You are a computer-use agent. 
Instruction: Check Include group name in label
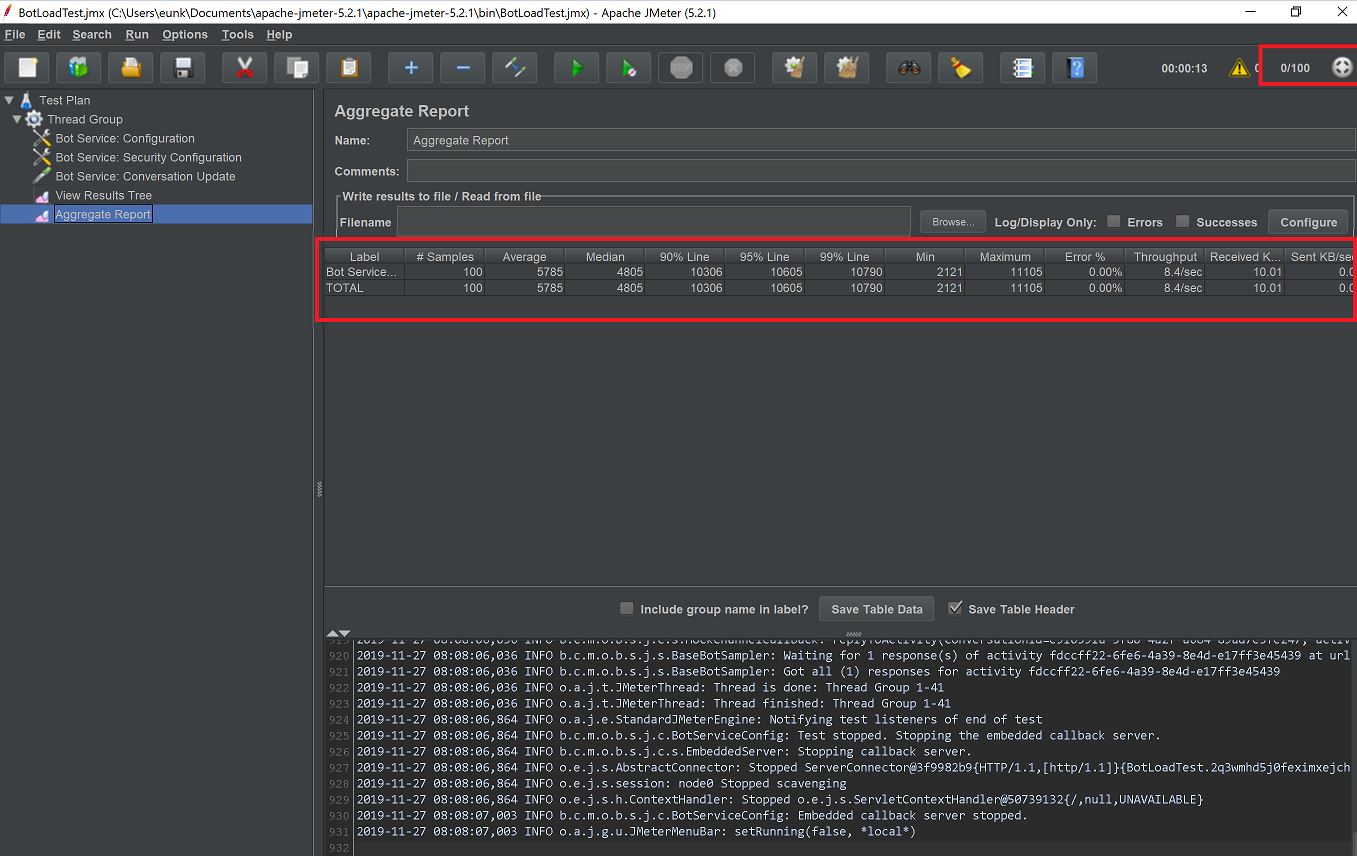tap(627, 608)
